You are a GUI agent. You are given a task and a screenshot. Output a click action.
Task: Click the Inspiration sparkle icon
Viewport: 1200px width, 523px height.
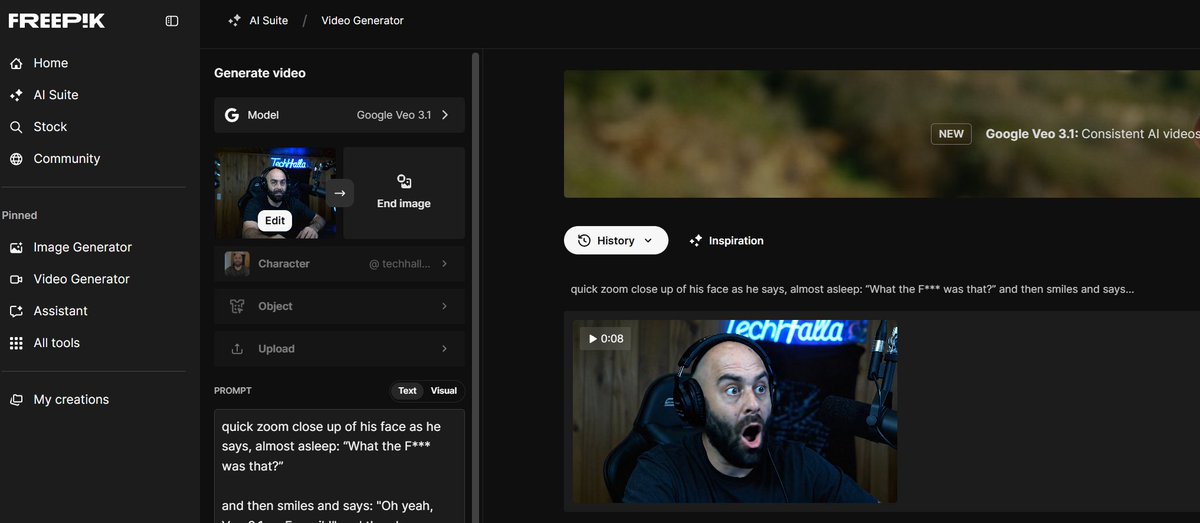tap(696, 241)
